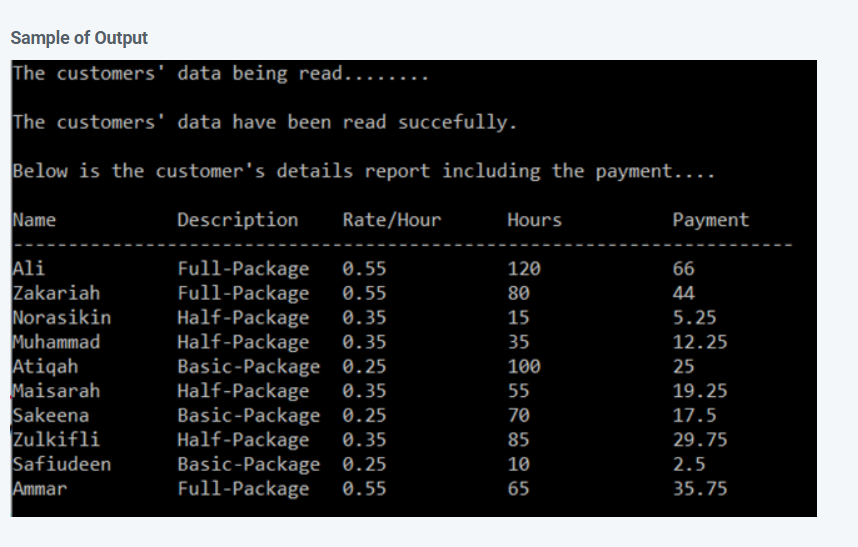Click 'Half-Package' in Norasikin's row

point(244,317)
